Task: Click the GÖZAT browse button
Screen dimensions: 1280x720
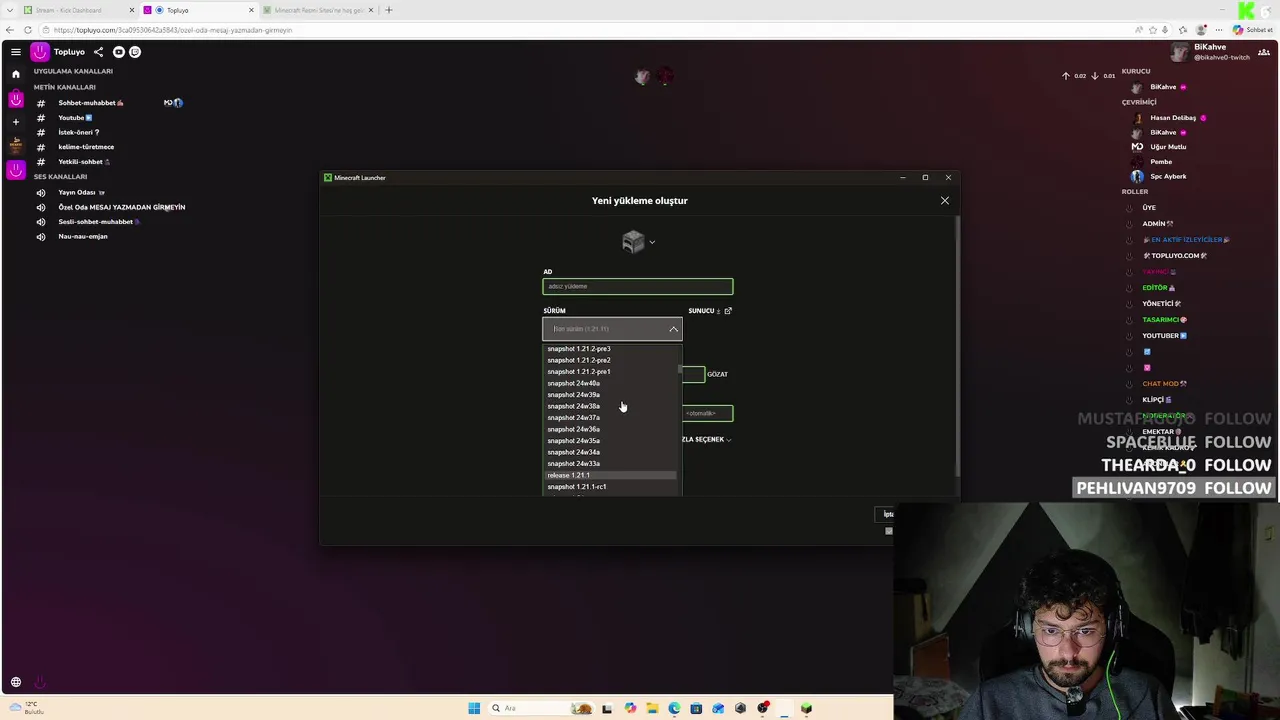Action: [x=717, y=374]
